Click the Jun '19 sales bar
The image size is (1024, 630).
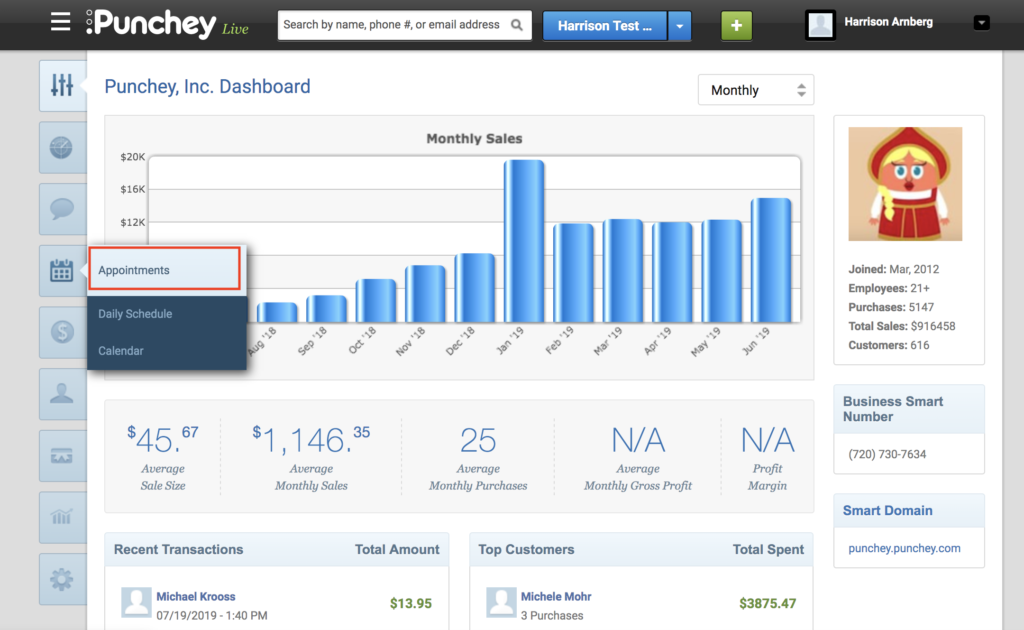click(x=771, y=260)
